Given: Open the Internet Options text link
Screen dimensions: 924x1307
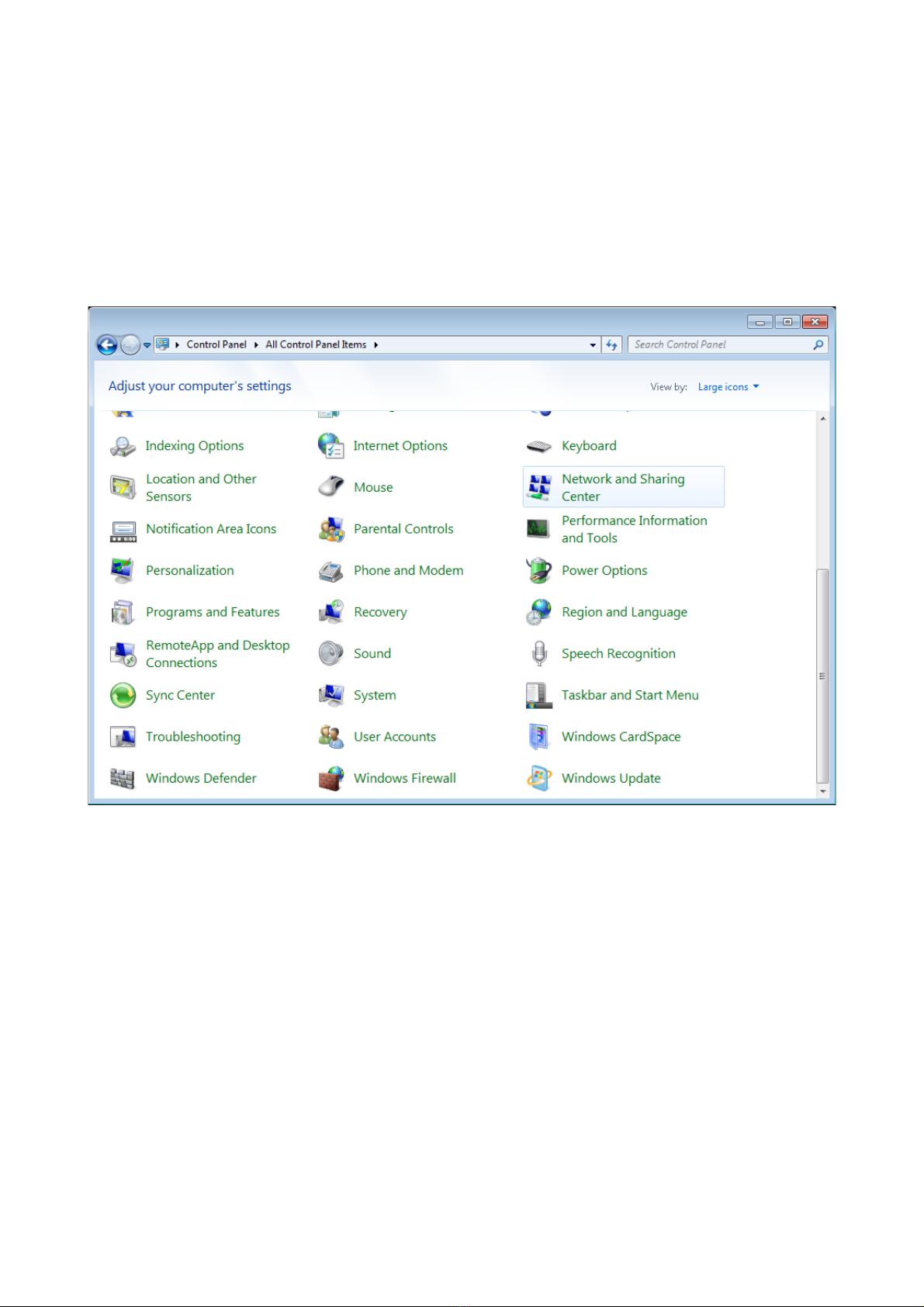Looking at the screenshot, I should coord(400,446).
